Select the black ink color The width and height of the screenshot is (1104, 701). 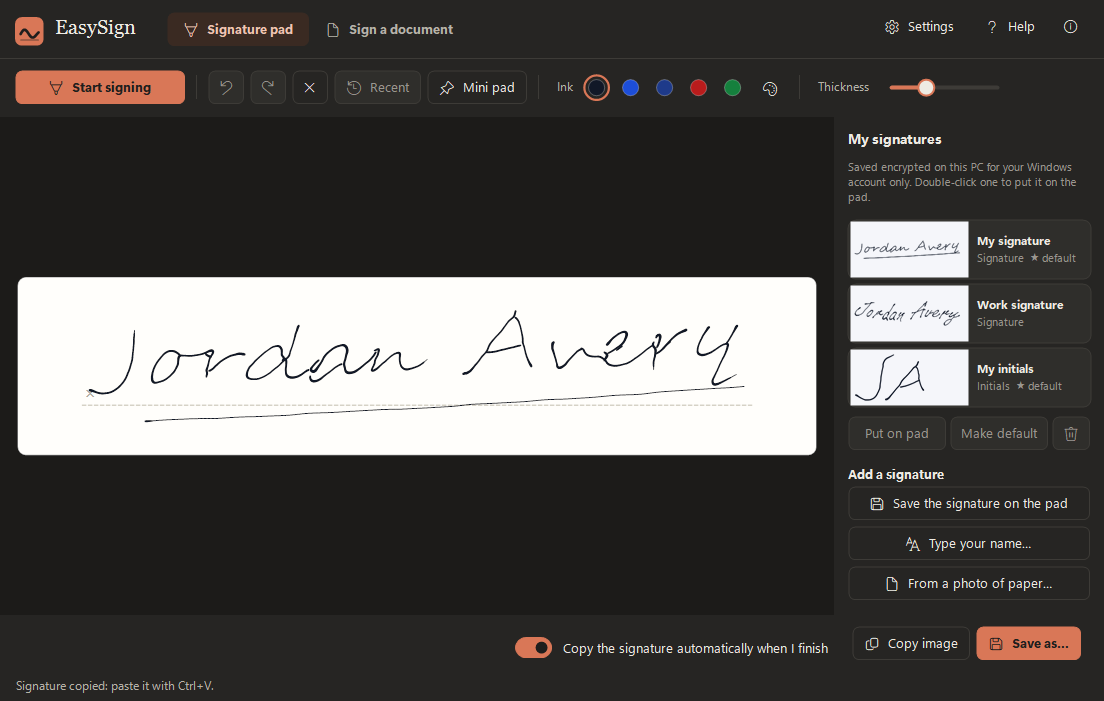pyautogui.click(x=596, y=87)
